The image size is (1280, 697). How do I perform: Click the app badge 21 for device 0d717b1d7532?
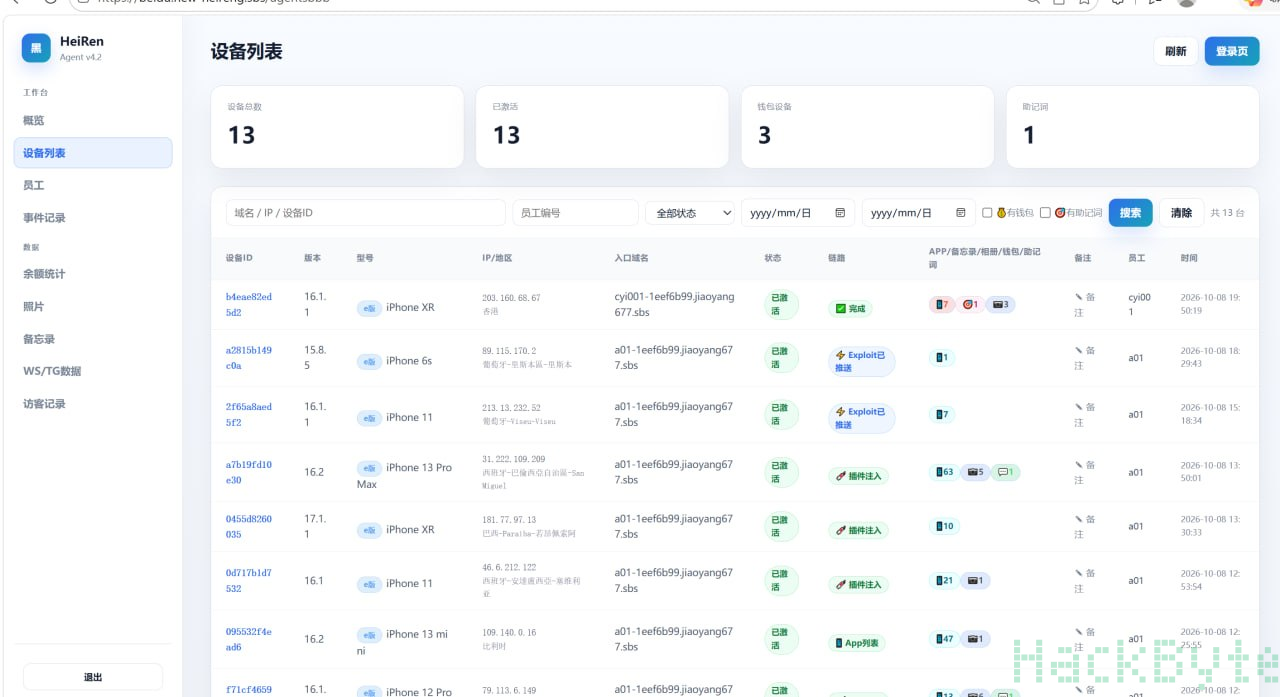[x=944, y=580]
